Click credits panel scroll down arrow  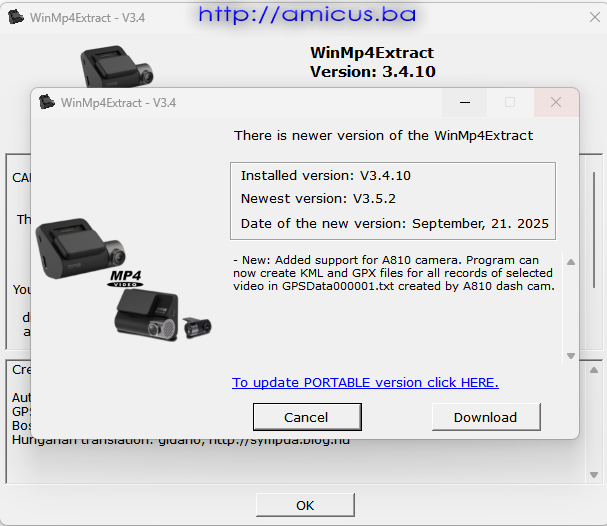(x=594, y=475)
